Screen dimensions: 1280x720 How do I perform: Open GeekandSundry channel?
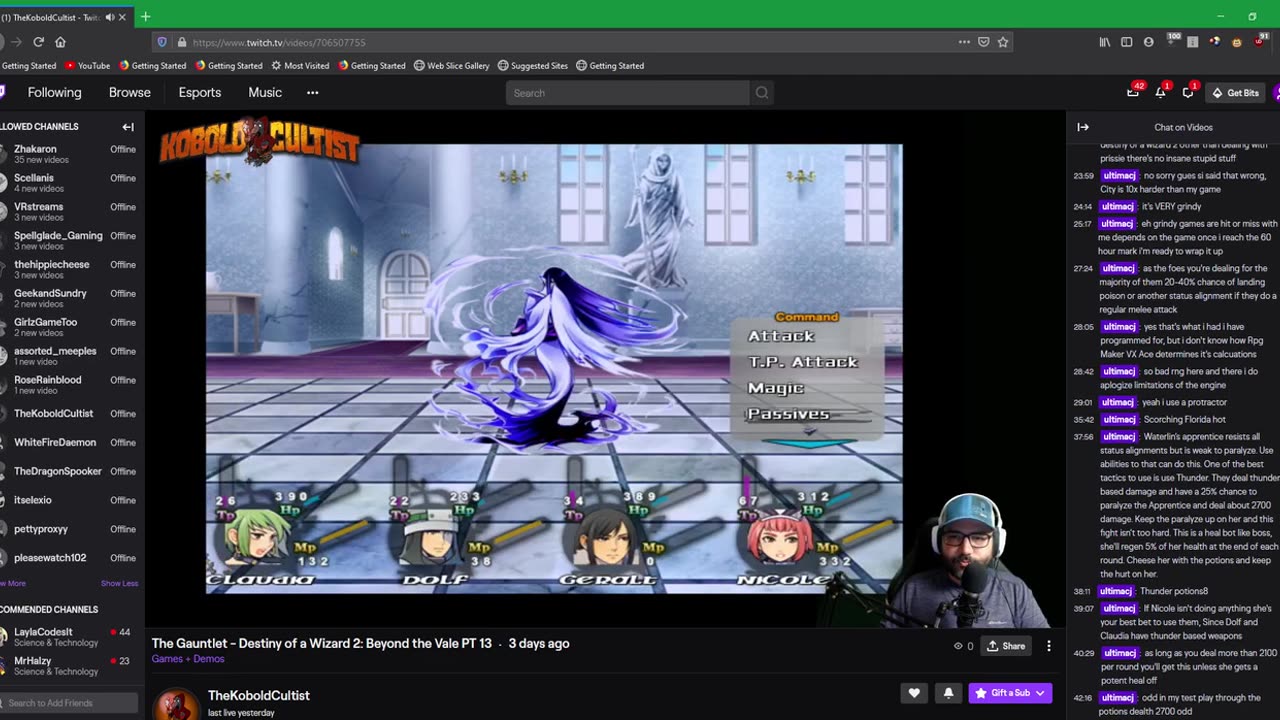(x=69, y=298)
